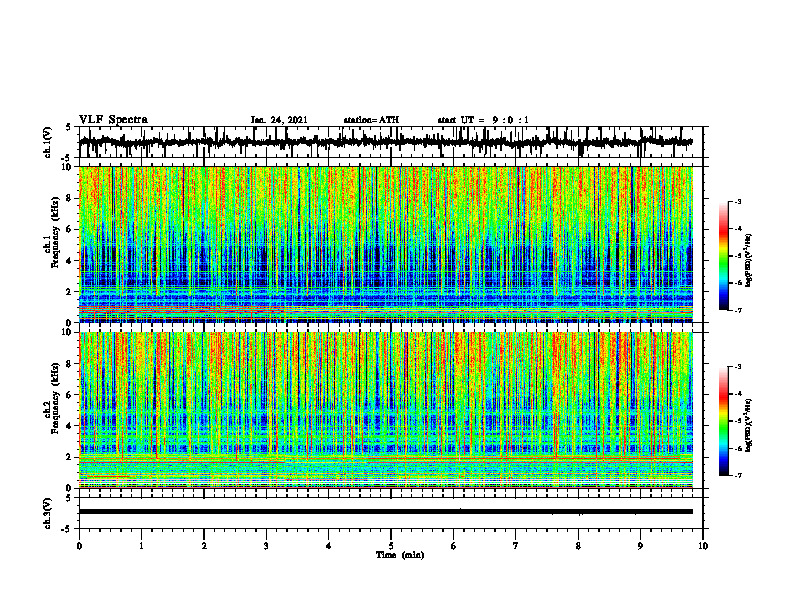Click the "Time (min)" x-axis label

[x=400, y=555]
